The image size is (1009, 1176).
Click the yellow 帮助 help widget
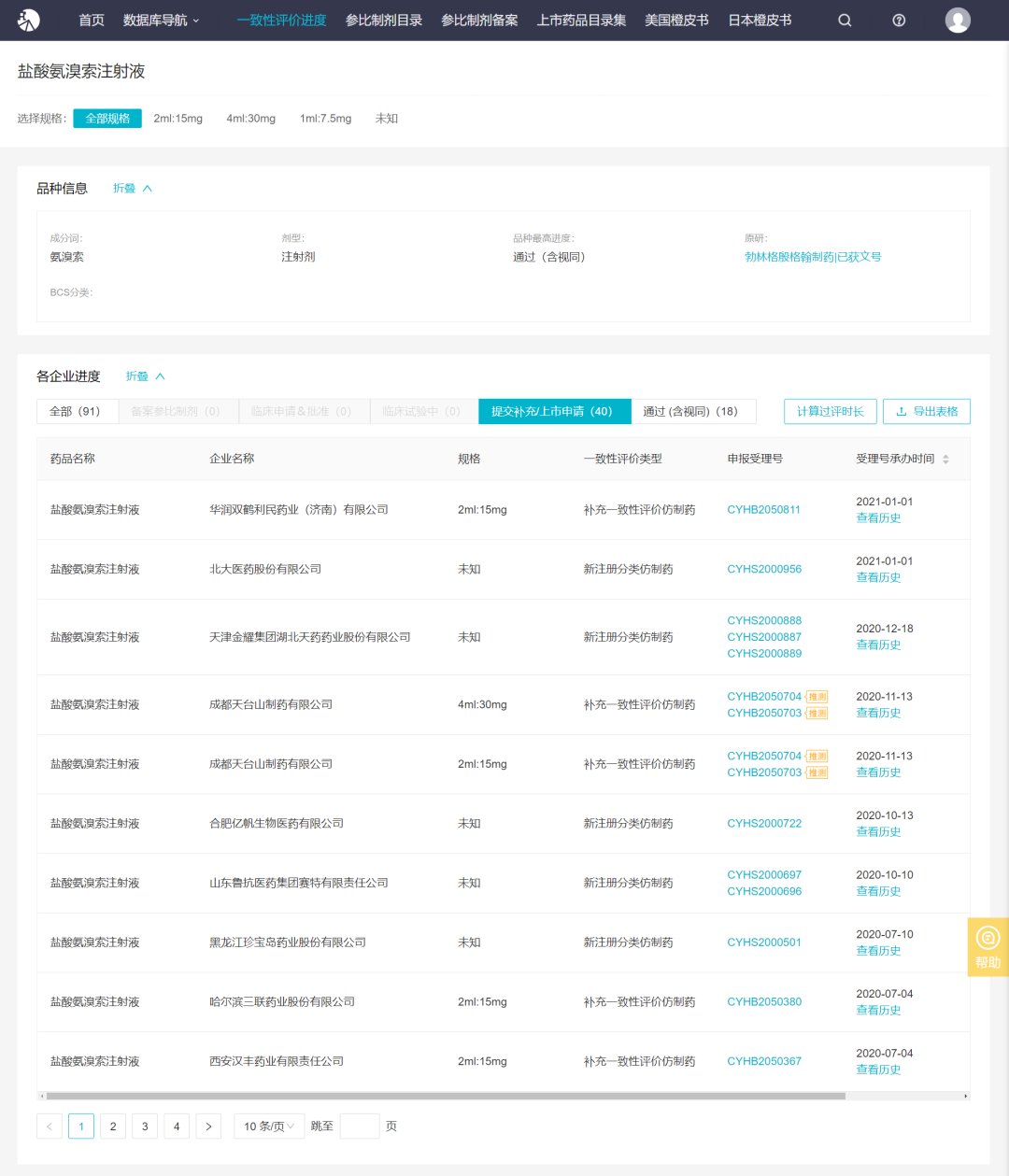988,947
